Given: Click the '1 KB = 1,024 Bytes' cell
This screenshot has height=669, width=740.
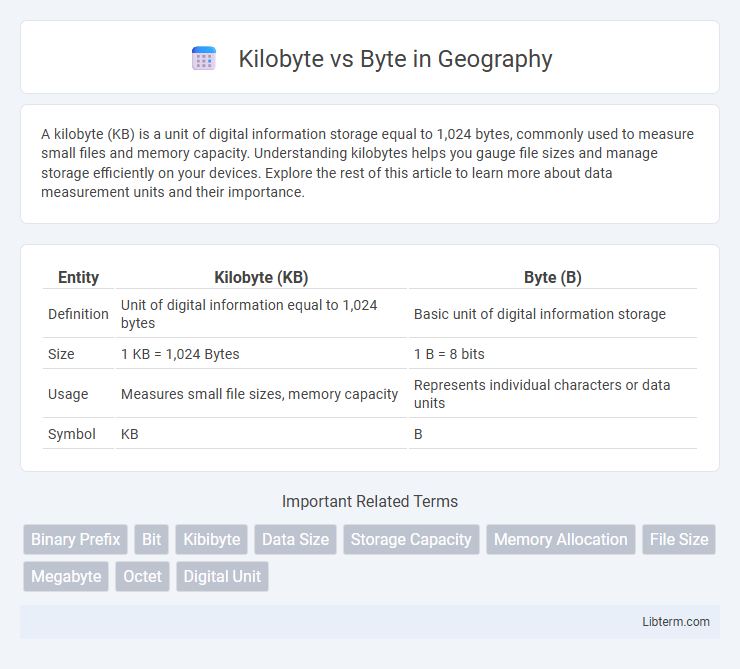Looking at the screenshot, I should coord(261,354).
